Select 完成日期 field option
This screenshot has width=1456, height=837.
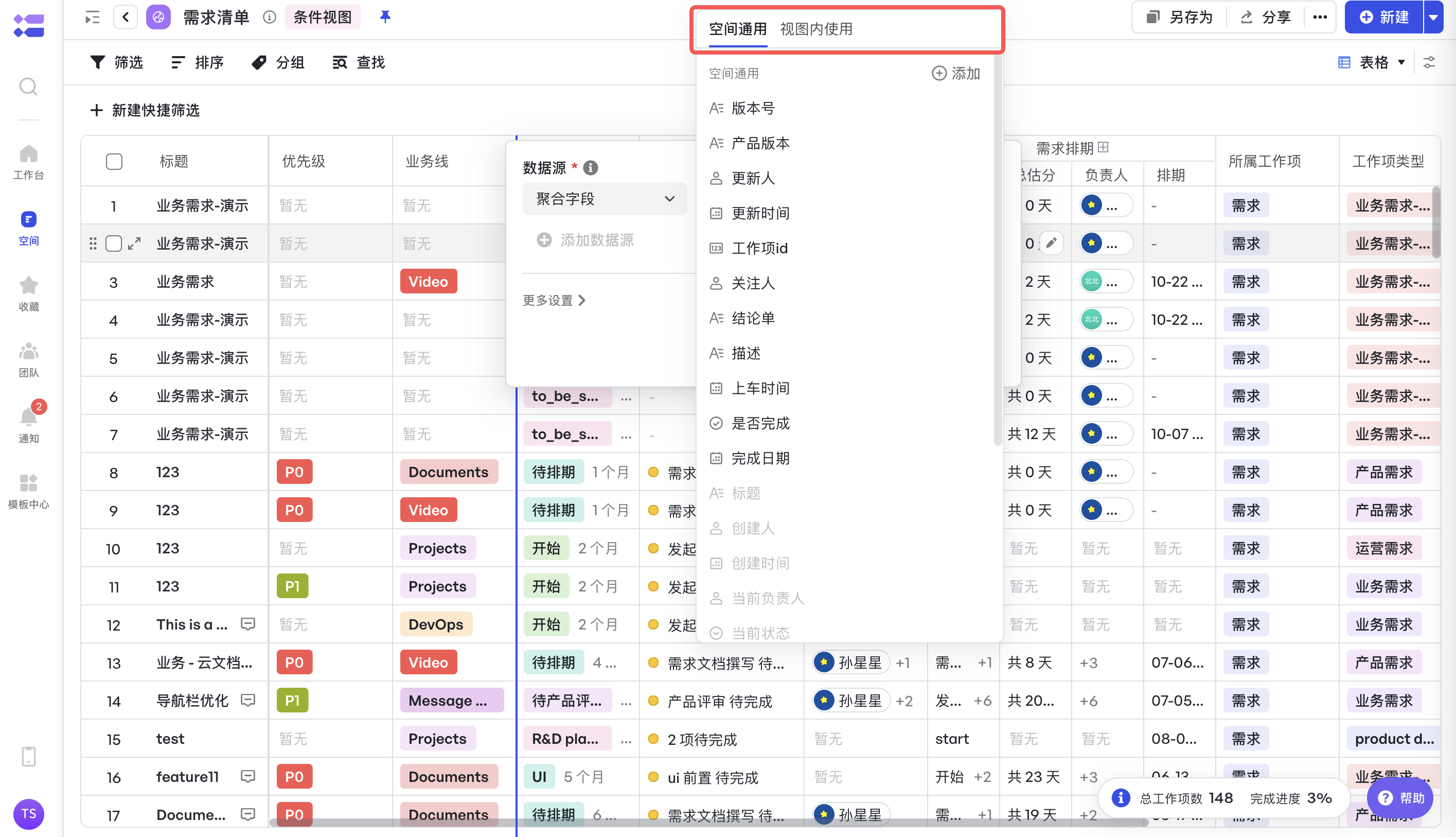845,458
